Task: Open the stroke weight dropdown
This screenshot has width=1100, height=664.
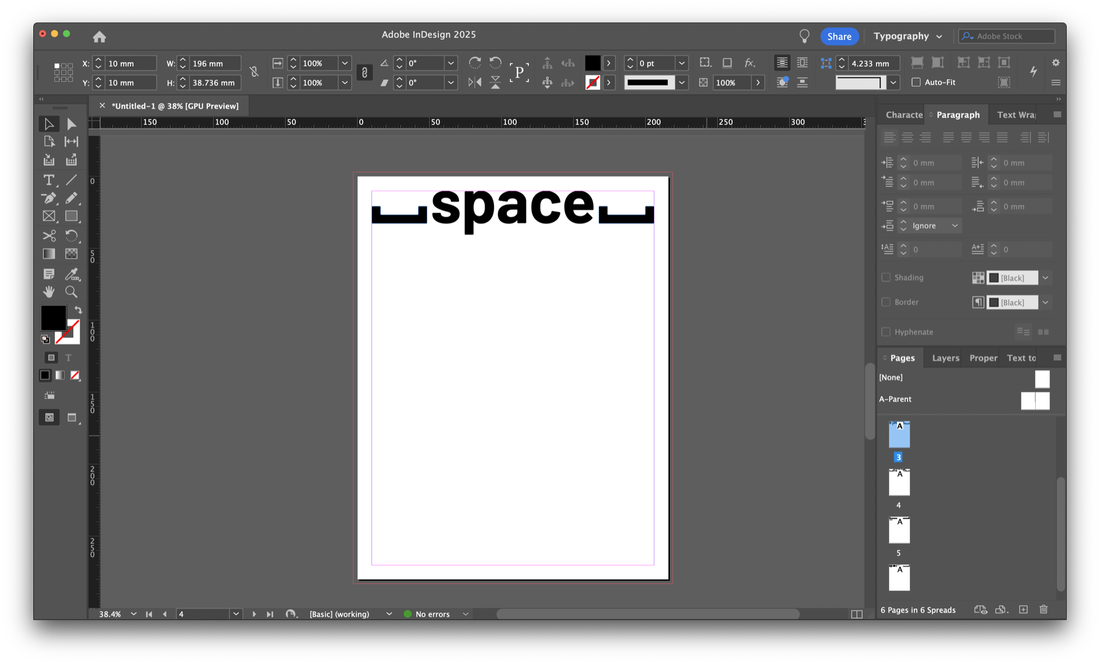Action: [x=681, y=63]
